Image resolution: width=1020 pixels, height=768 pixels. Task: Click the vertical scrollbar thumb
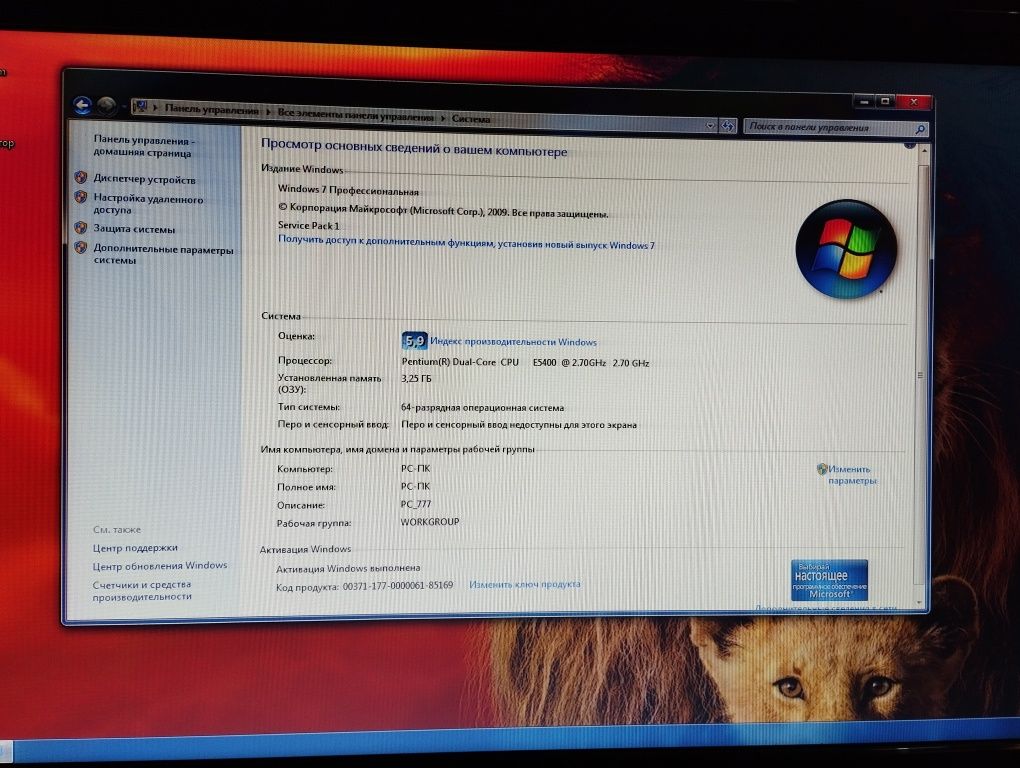921,376
